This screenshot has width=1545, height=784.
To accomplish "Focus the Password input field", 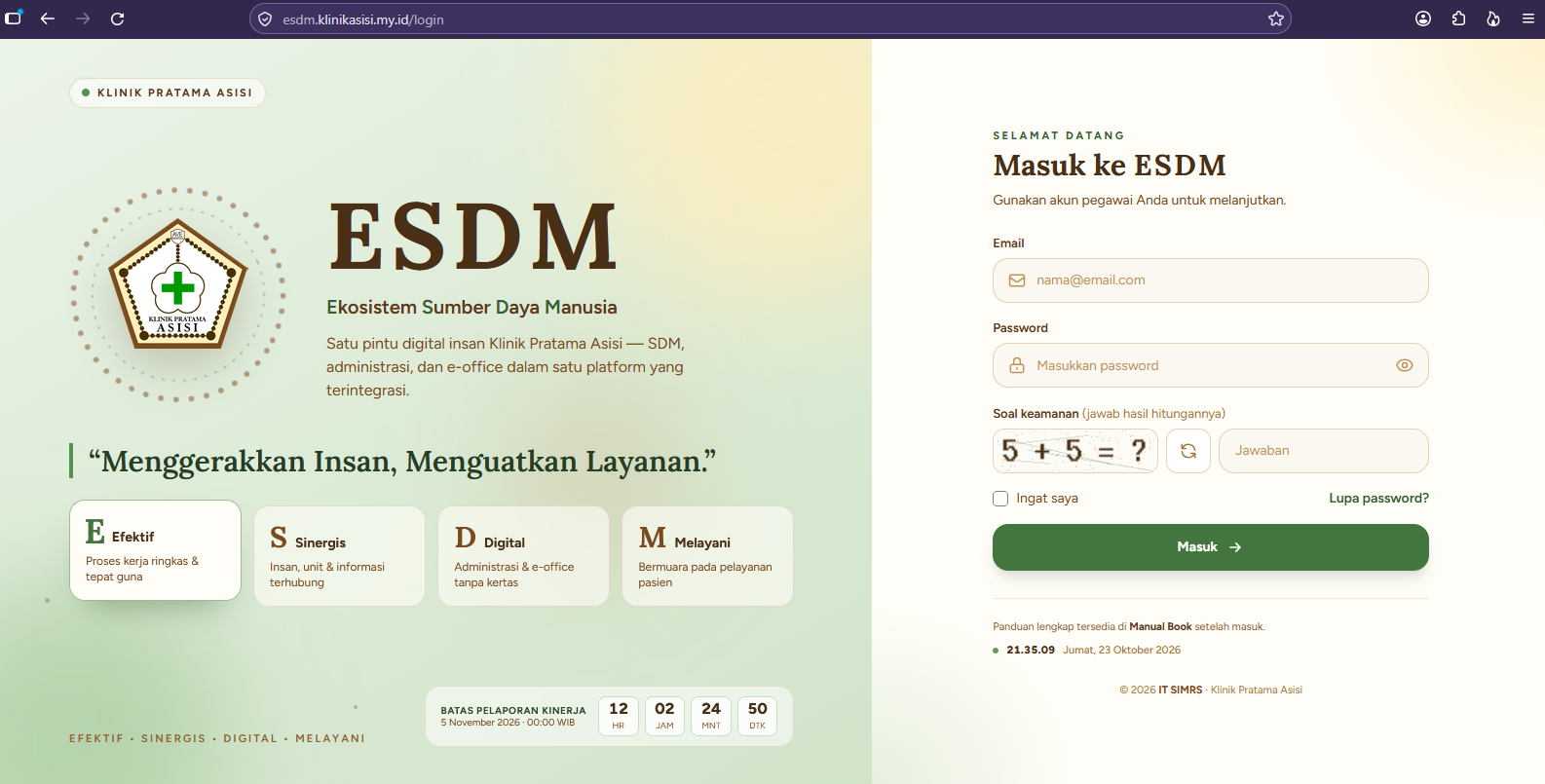I will coord(1211,365).
